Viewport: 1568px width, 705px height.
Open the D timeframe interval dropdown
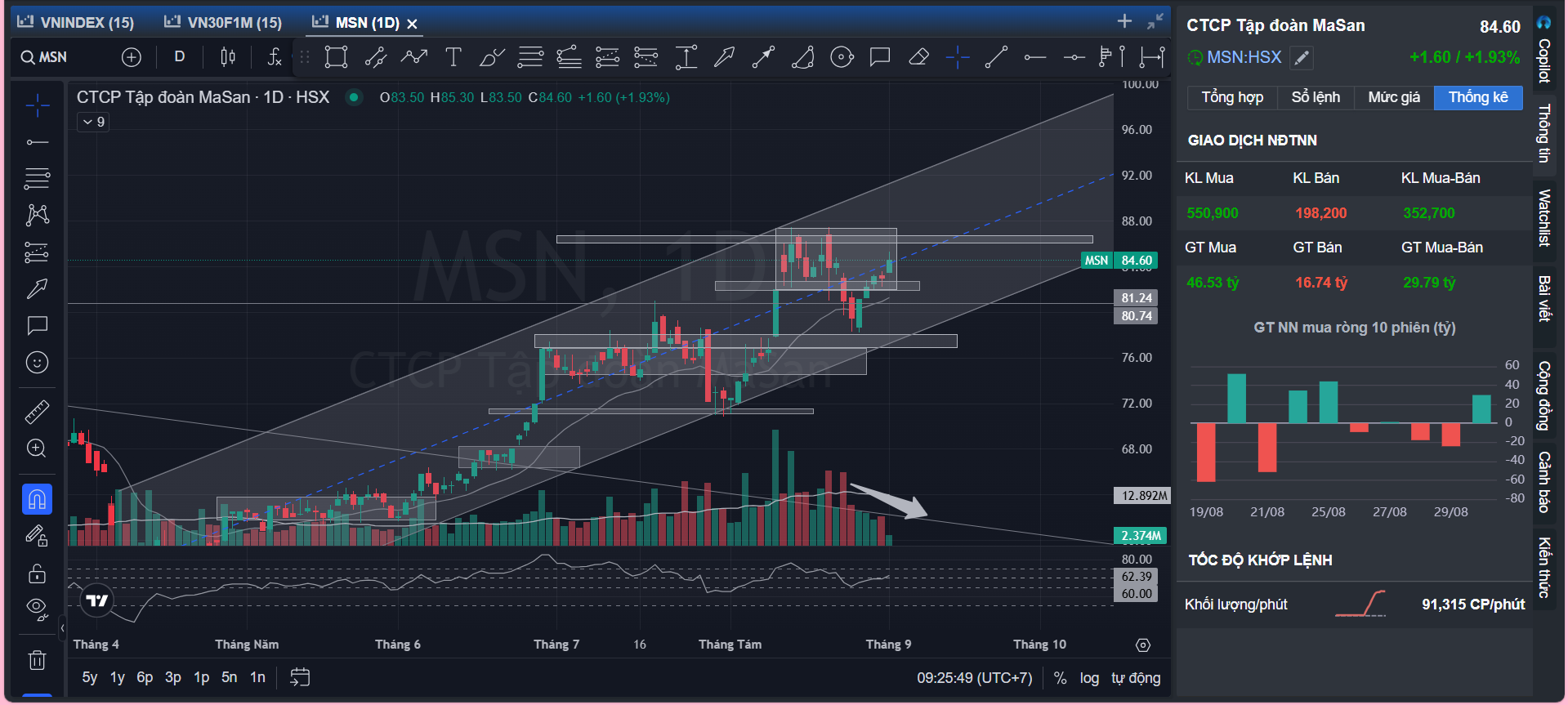click(180, 57)
